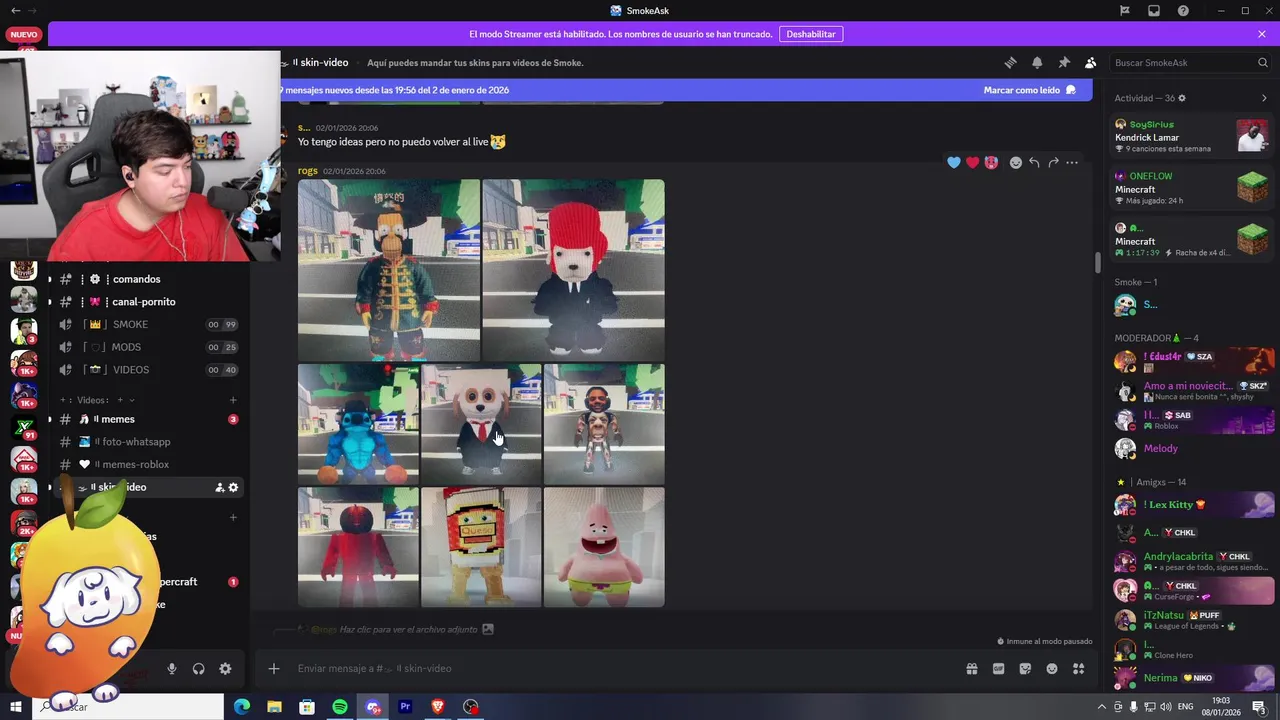Viewport: 1280px width, 720px height.
Task: Open Microsoft Edge from the taskbar
Action: (242, 707)
